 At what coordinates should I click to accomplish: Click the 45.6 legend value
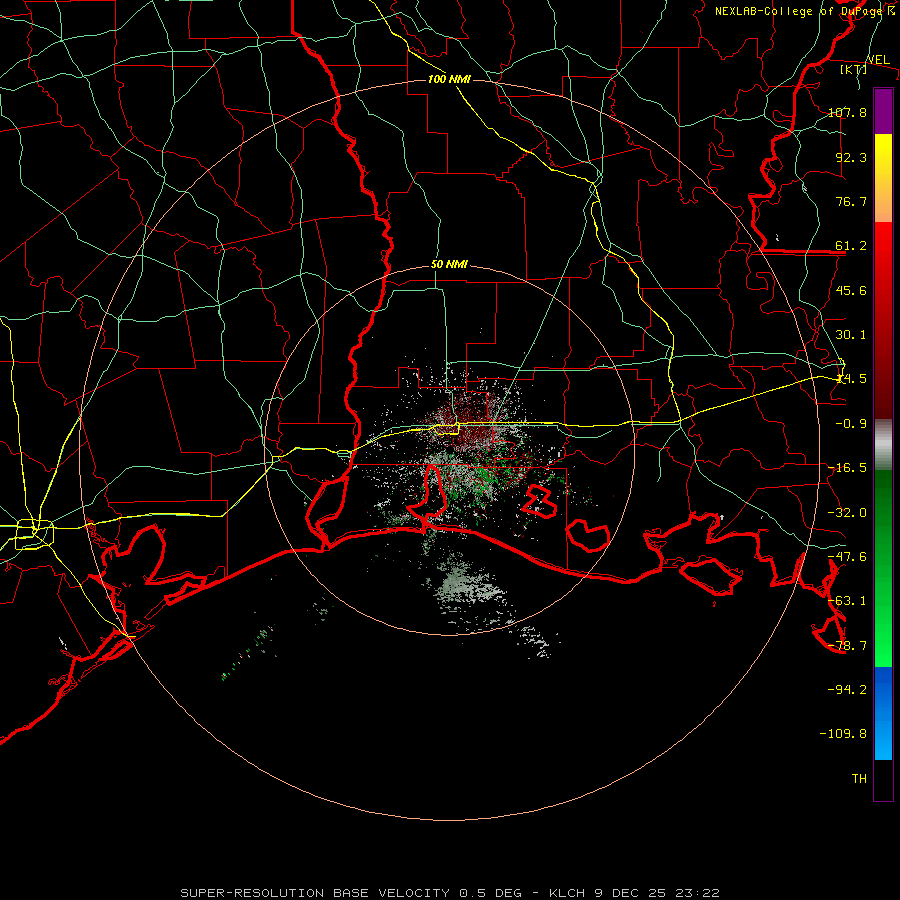click(851, 290)
